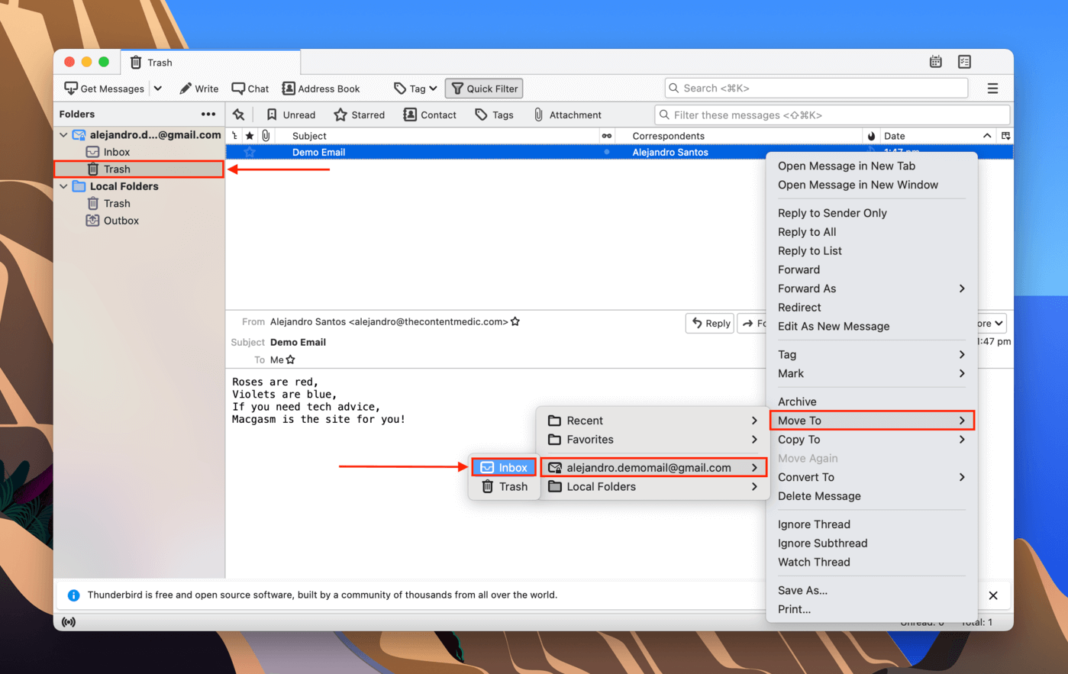
Task: Pin the Quick Filter bar sticky icon
Action: (240, 114)
